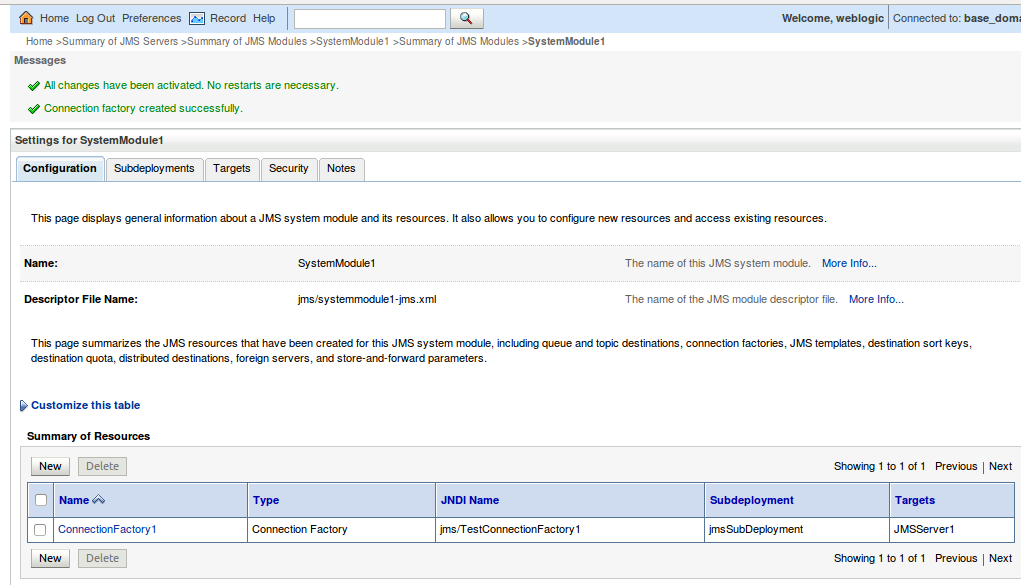Open the Security tab

[289, 169]
